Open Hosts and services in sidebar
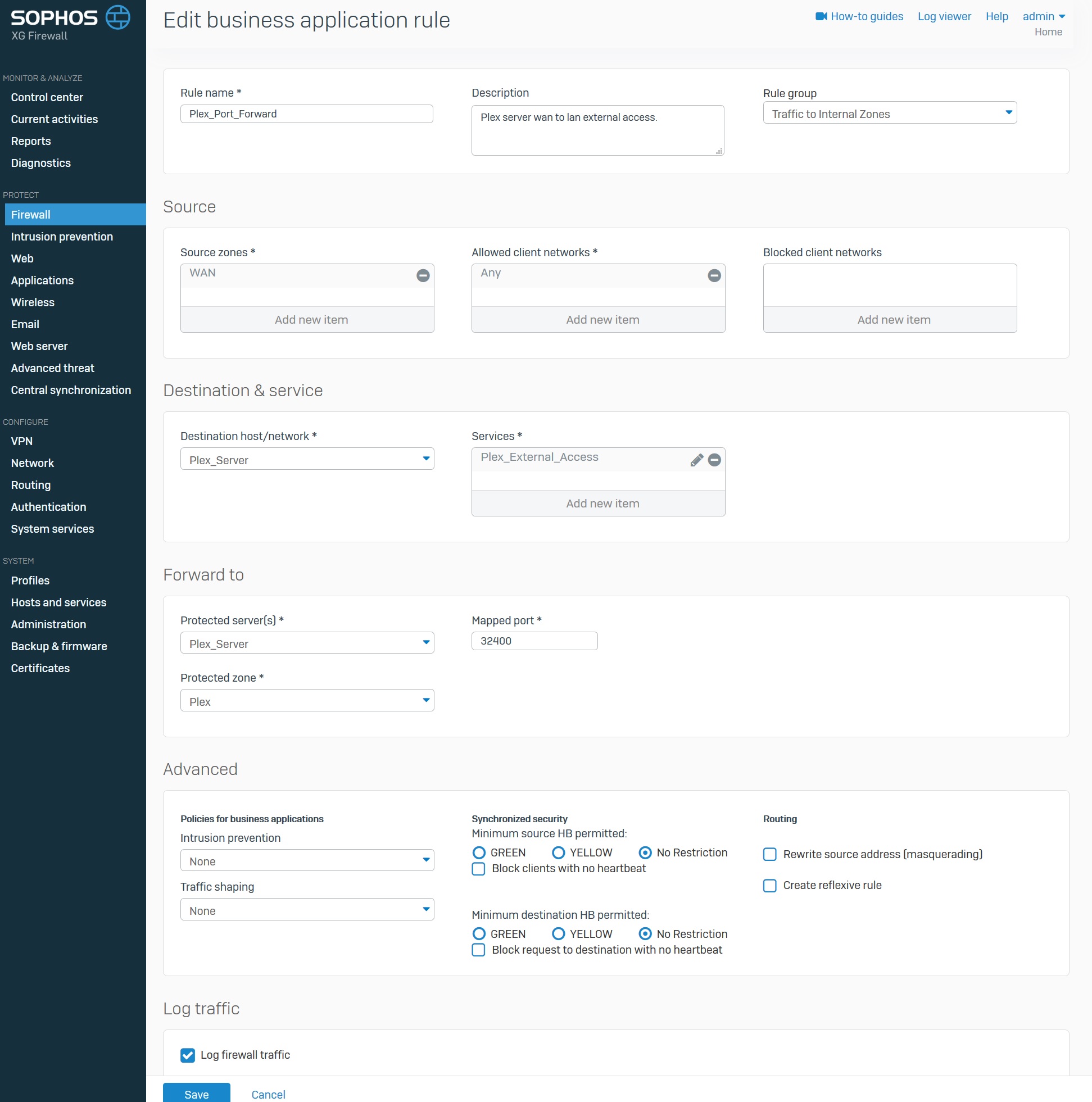Screen dimensions: 1092x1102 click(x=59, y=602)
